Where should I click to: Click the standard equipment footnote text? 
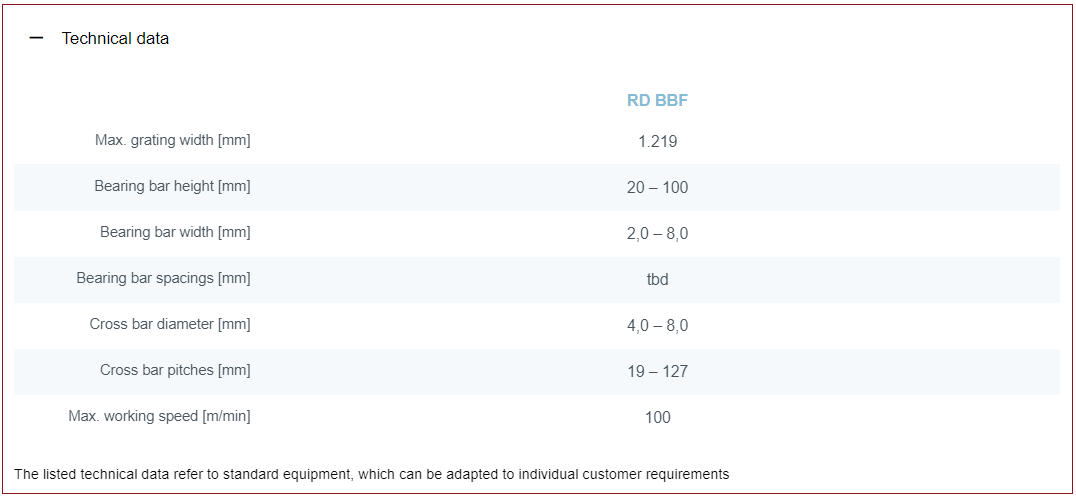point(372,474)
